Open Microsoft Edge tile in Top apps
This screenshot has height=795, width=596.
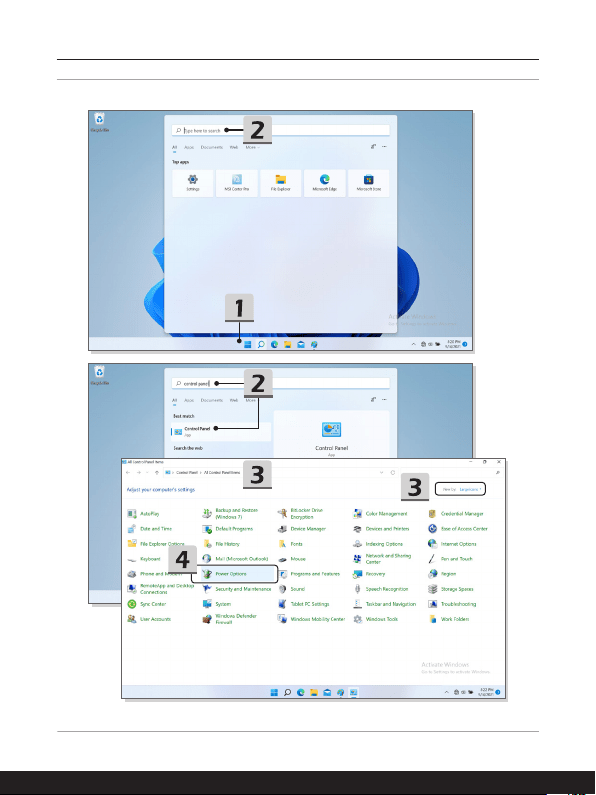324,183
